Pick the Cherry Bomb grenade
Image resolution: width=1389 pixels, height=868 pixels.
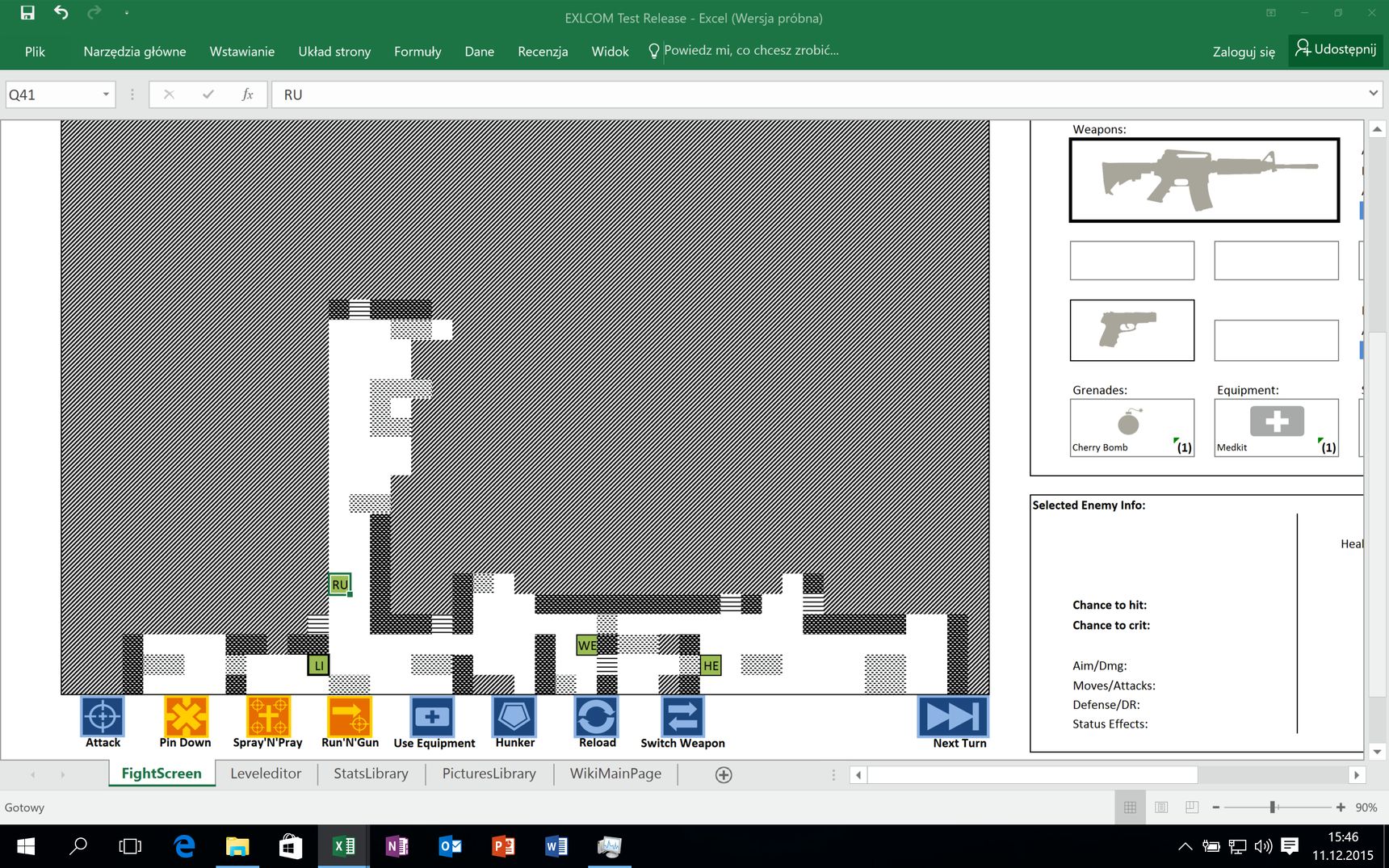(x=1132, y=428)
